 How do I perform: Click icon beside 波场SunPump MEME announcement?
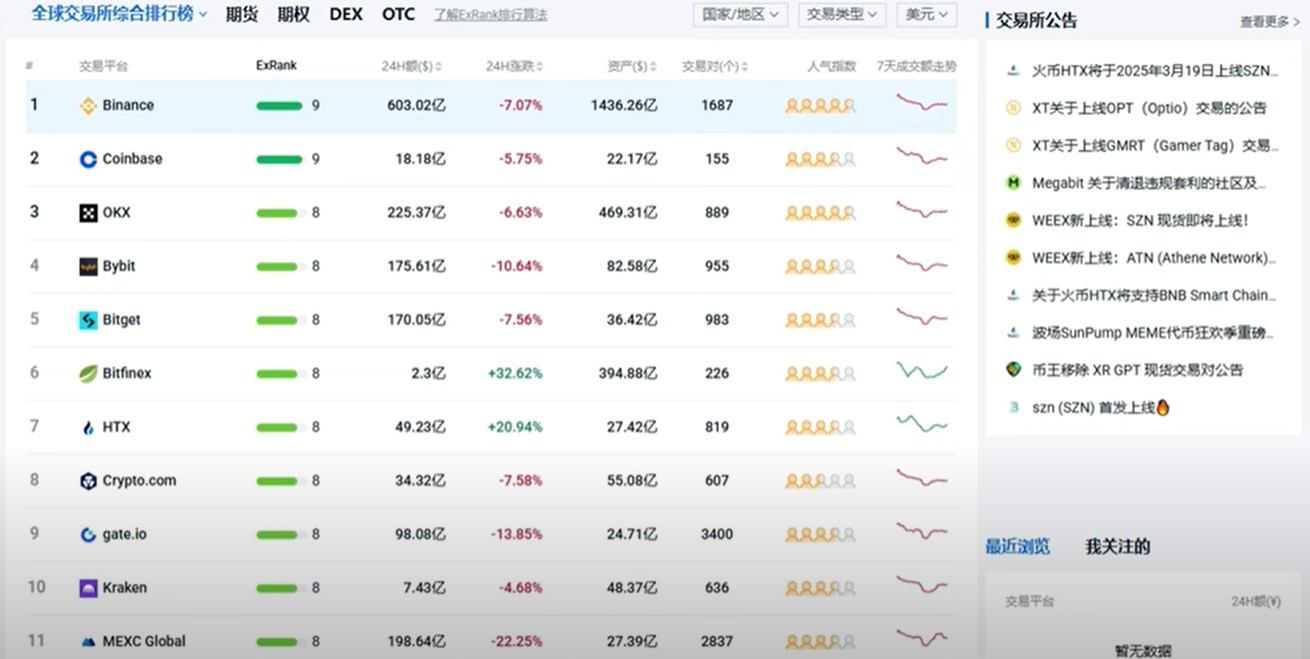1013,332
